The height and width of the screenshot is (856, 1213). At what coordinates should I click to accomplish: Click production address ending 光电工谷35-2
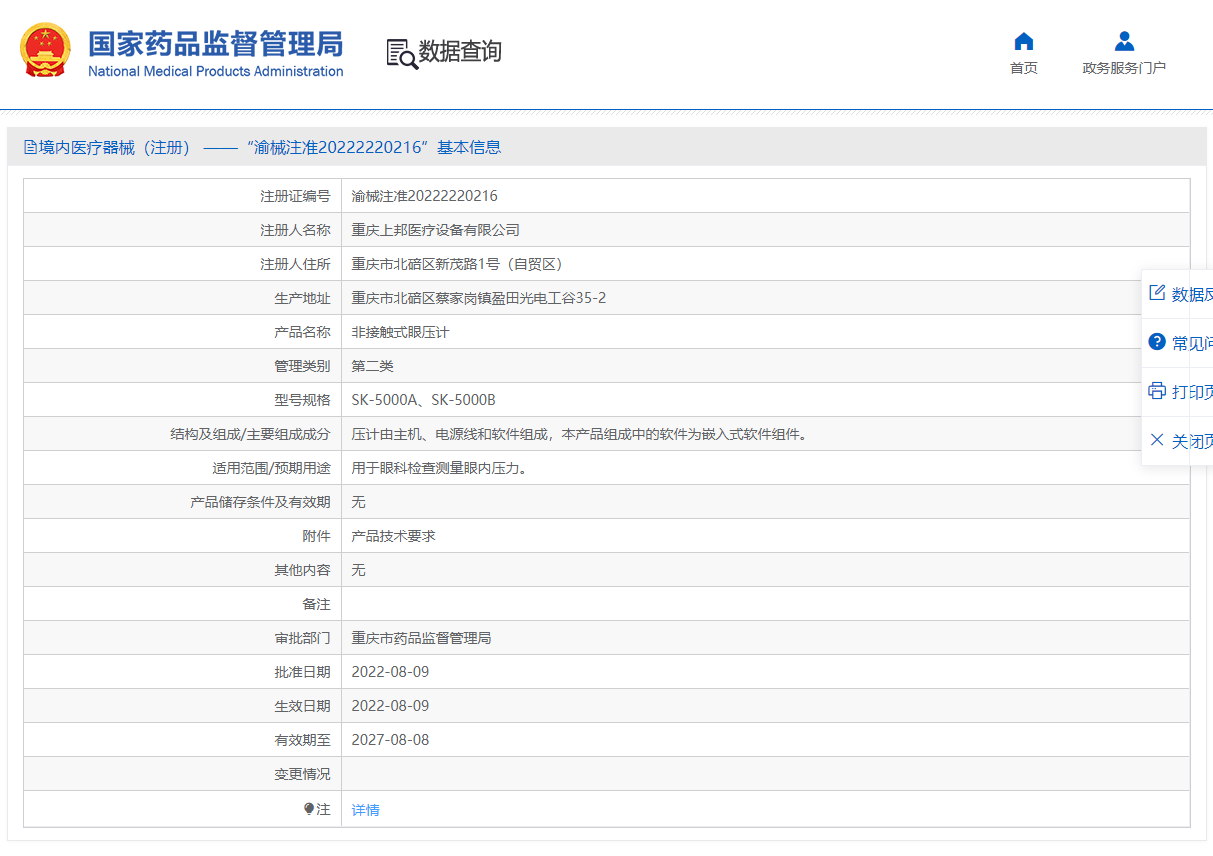[x=479, y=298]
